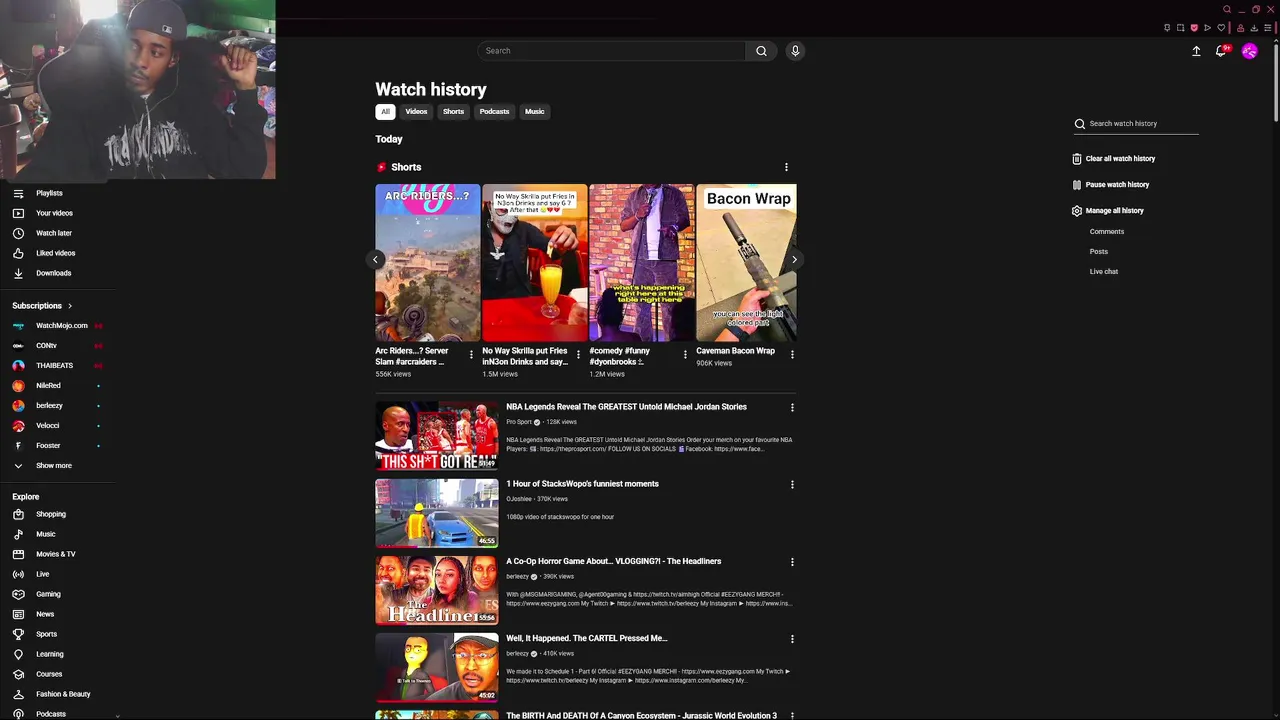Click the search icon in the browser title bar
Viewport: 1280px width, 720px height.
point(1227,9)
